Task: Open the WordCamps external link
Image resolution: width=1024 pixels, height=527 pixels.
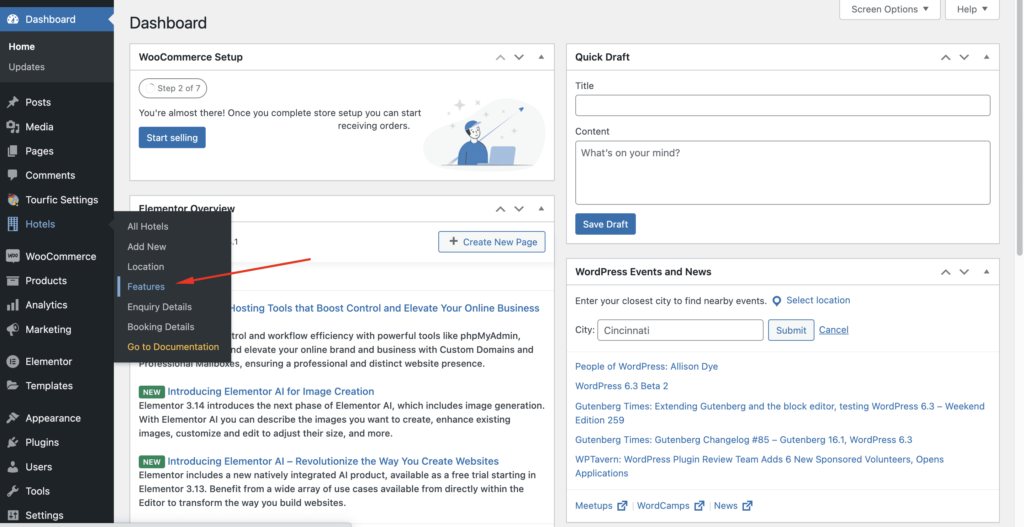Action: (x=671, y=506)
